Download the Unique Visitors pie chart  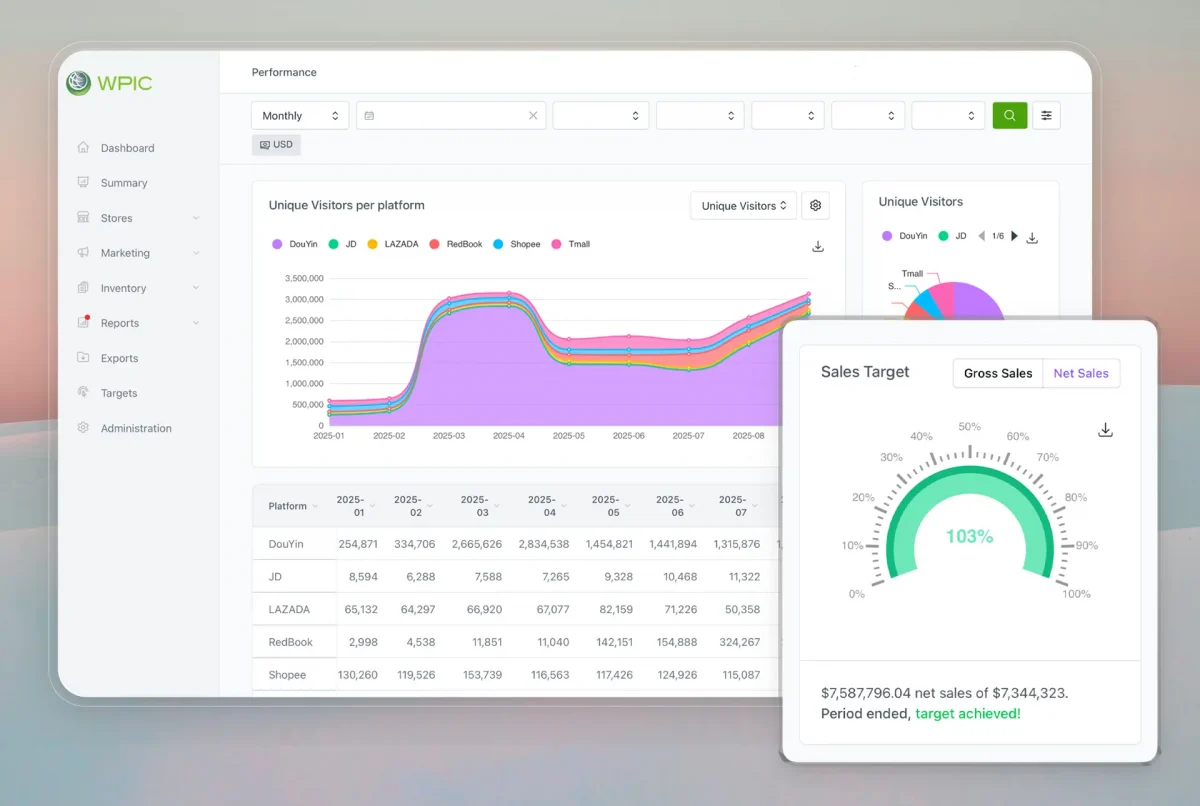[x=1032, y=238]
